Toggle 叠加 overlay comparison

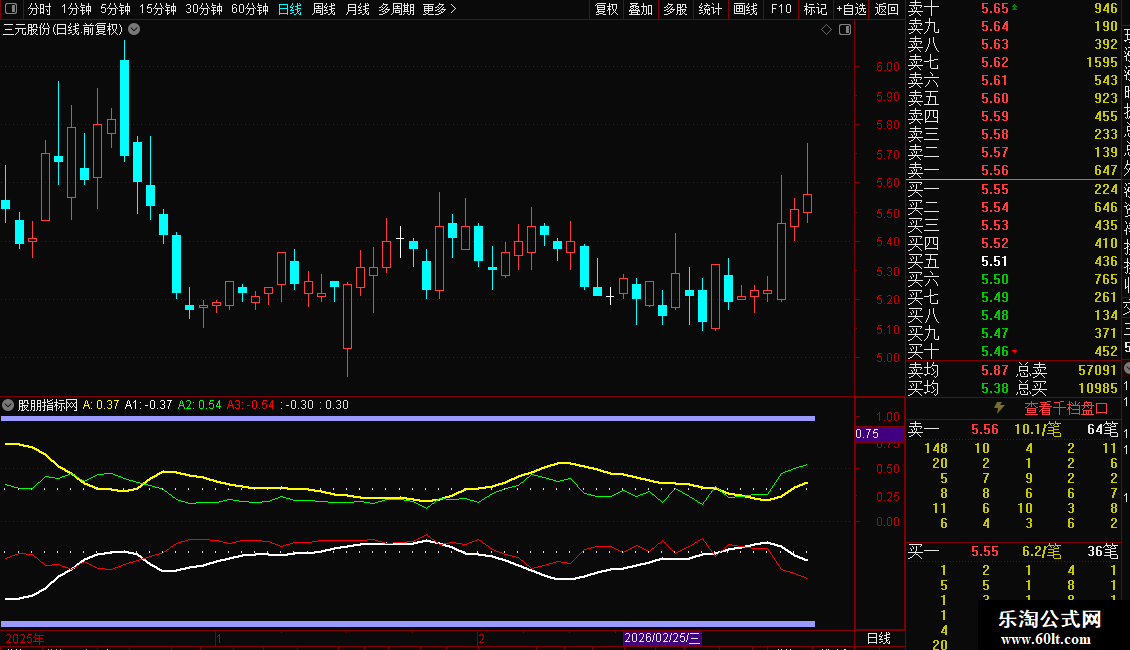click(x=640, y=9)
